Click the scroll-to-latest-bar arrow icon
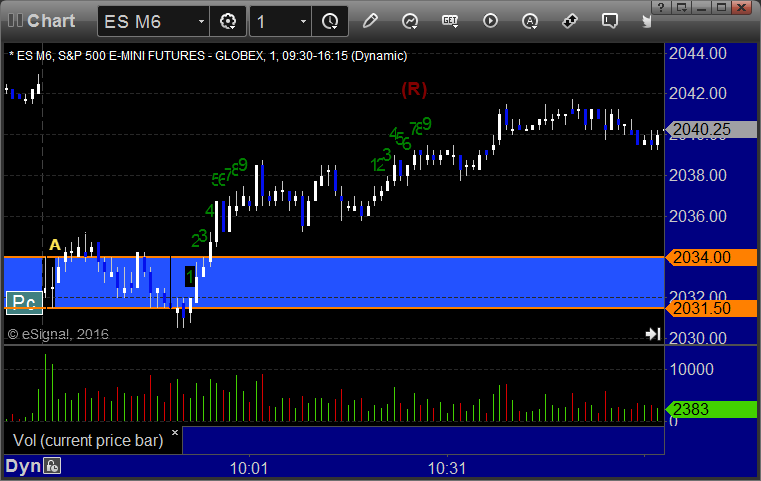761x481 pixels. tap(653, 334)
